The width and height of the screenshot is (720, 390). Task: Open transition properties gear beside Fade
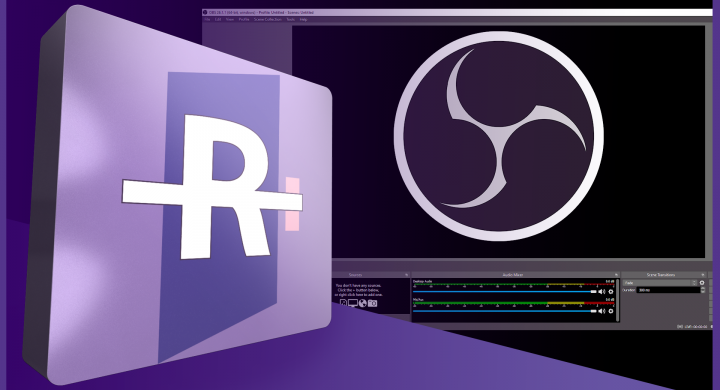[x=702, y=283]
